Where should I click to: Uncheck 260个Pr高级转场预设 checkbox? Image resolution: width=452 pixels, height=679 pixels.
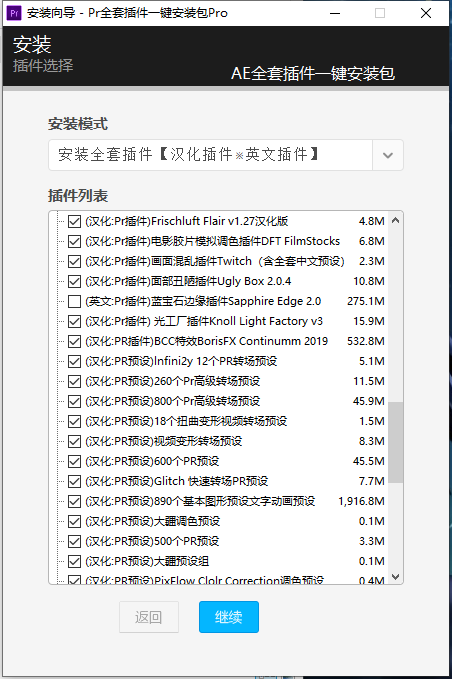pos(74,382)
